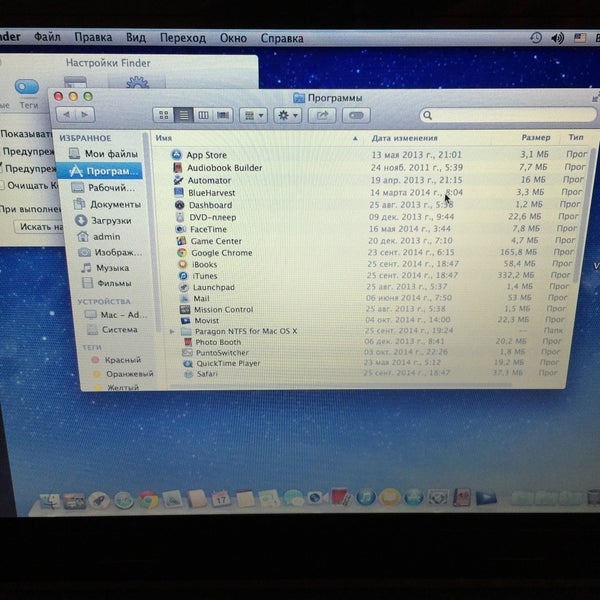Select the iTunes icon in the list
600x600 pixels.
point(183,276)
